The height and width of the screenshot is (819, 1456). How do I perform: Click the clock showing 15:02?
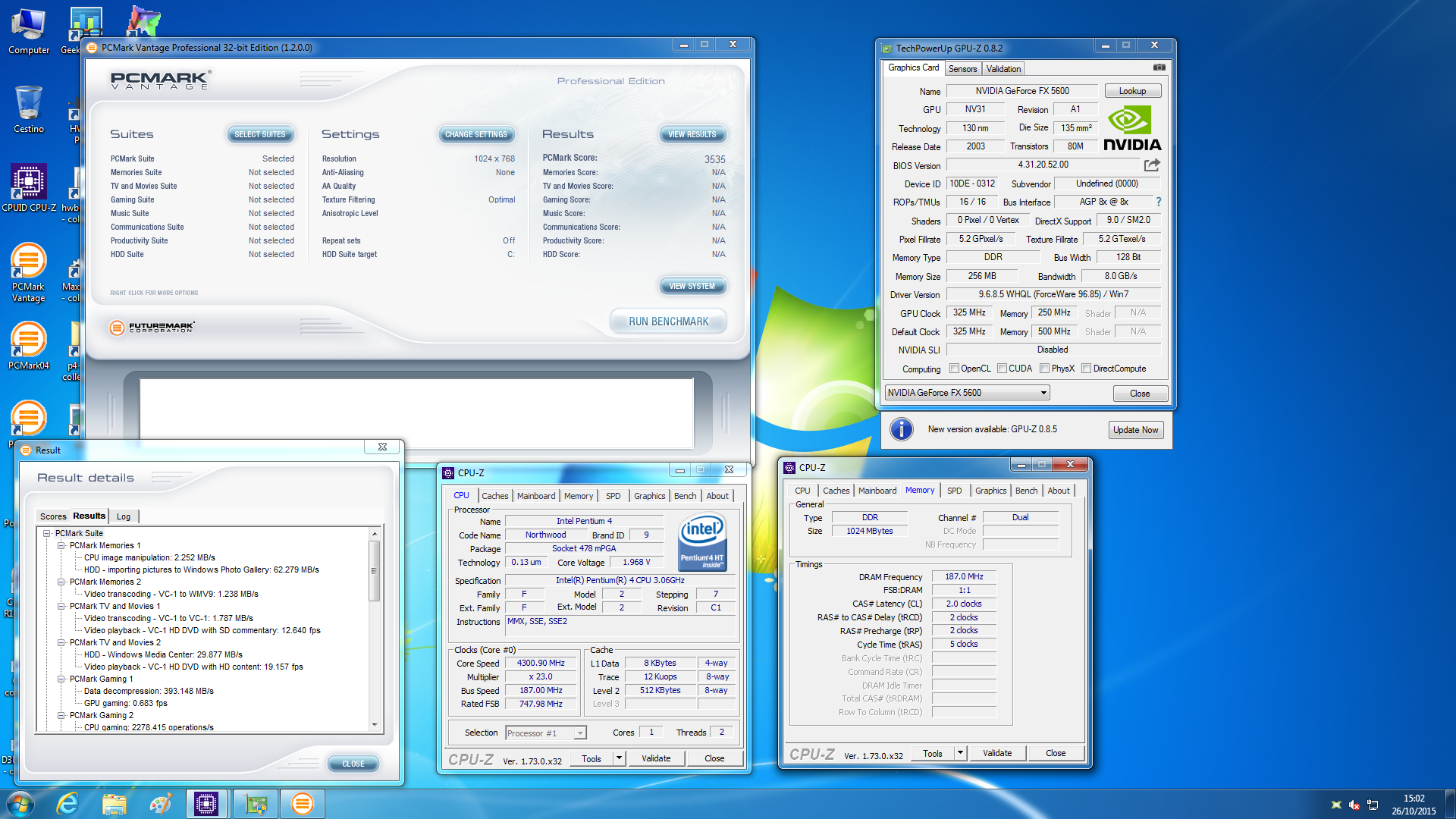point(1414,799)
